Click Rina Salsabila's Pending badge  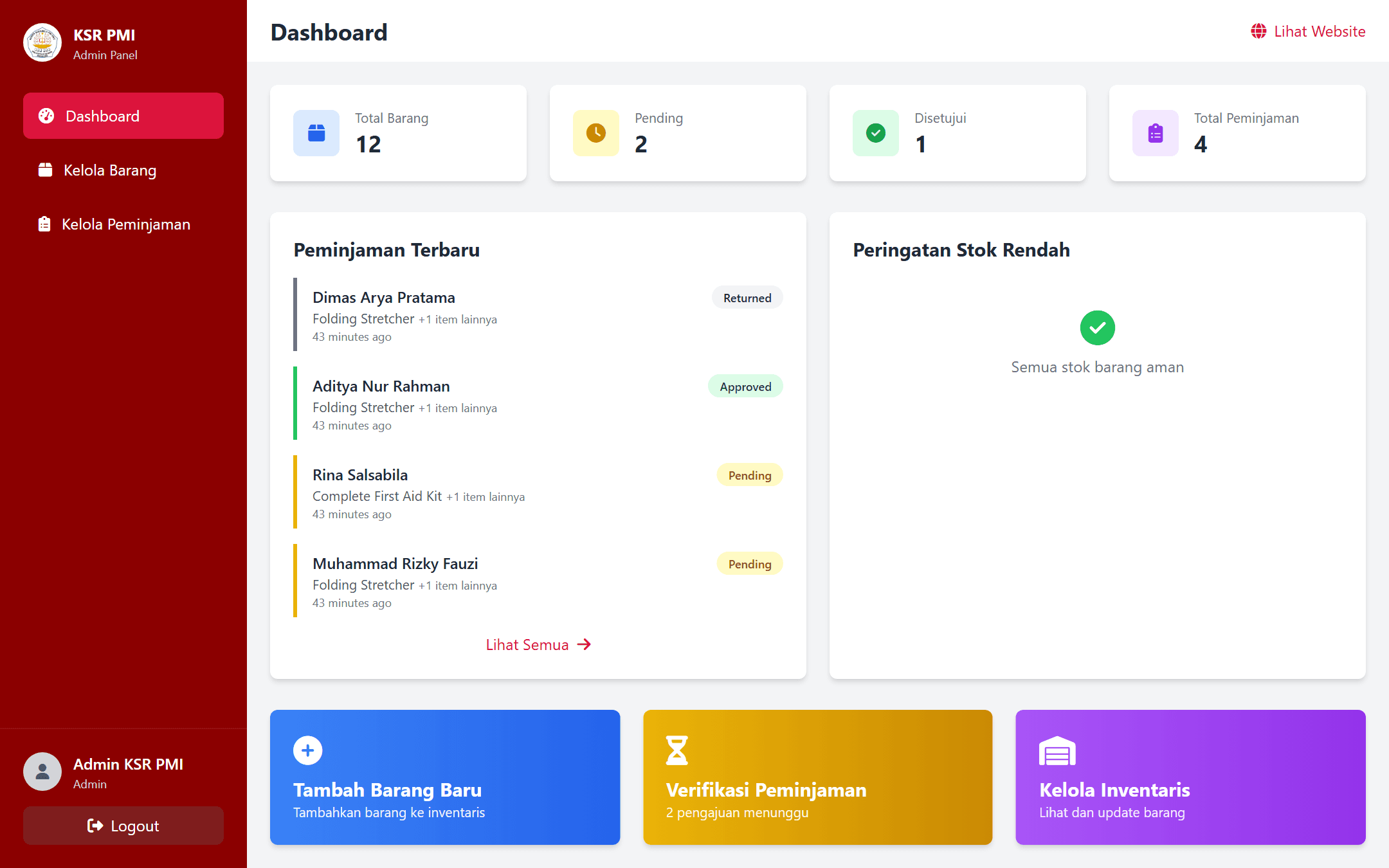[x=750, y=475]
